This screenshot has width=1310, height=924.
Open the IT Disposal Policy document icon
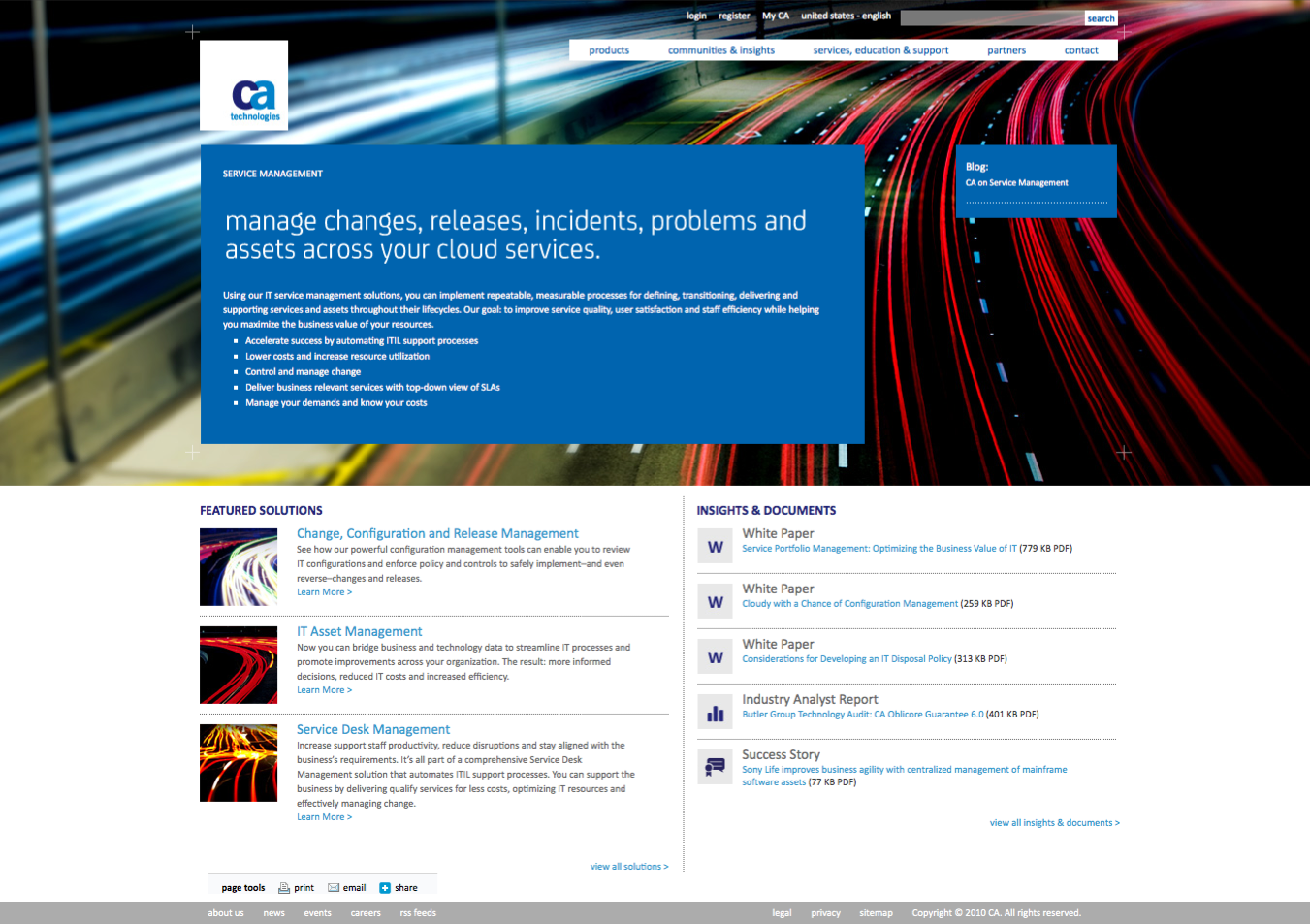(x=715, y=656)
